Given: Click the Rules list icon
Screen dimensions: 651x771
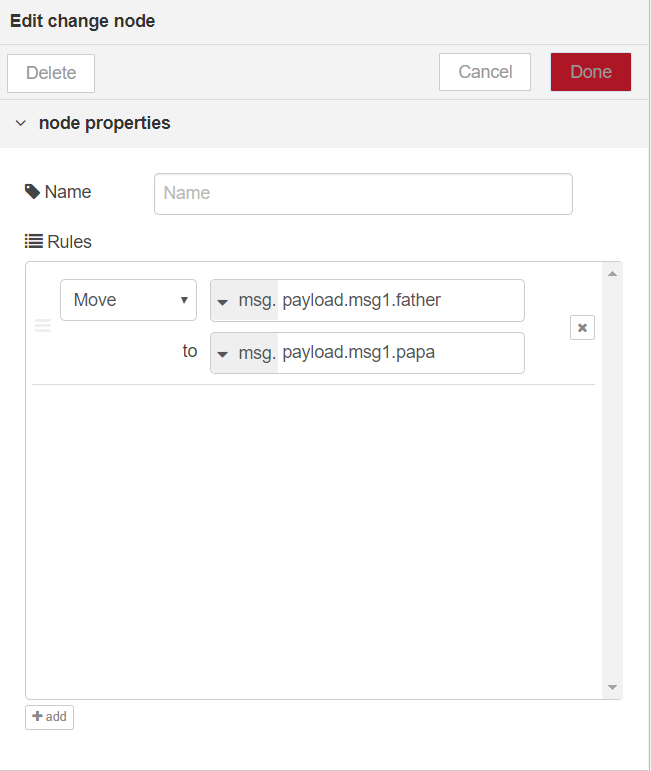Looking at the screenshot, I should click(34, 241).
